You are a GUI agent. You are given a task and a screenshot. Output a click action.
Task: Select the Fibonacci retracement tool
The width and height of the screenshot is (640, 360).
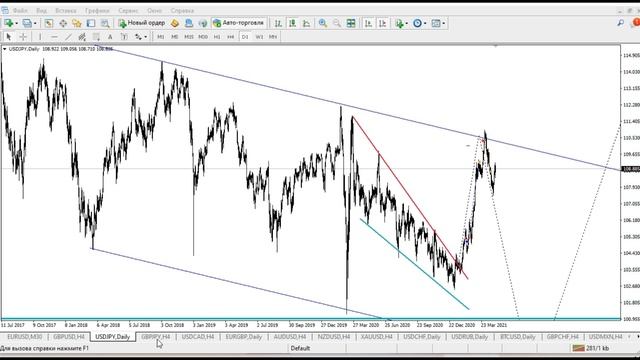[96, 37]
